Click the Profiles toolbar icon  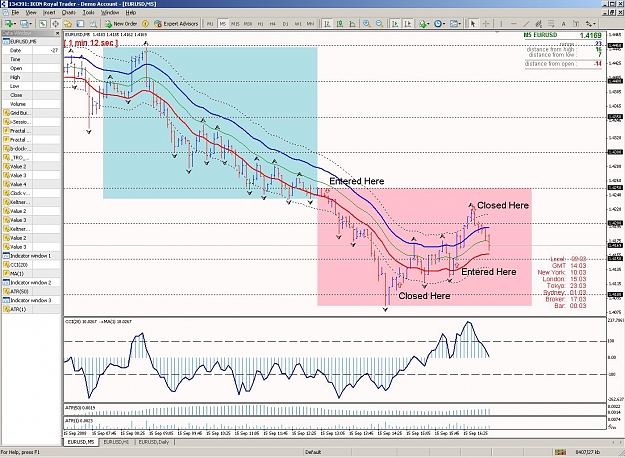(x=24, y=24)
